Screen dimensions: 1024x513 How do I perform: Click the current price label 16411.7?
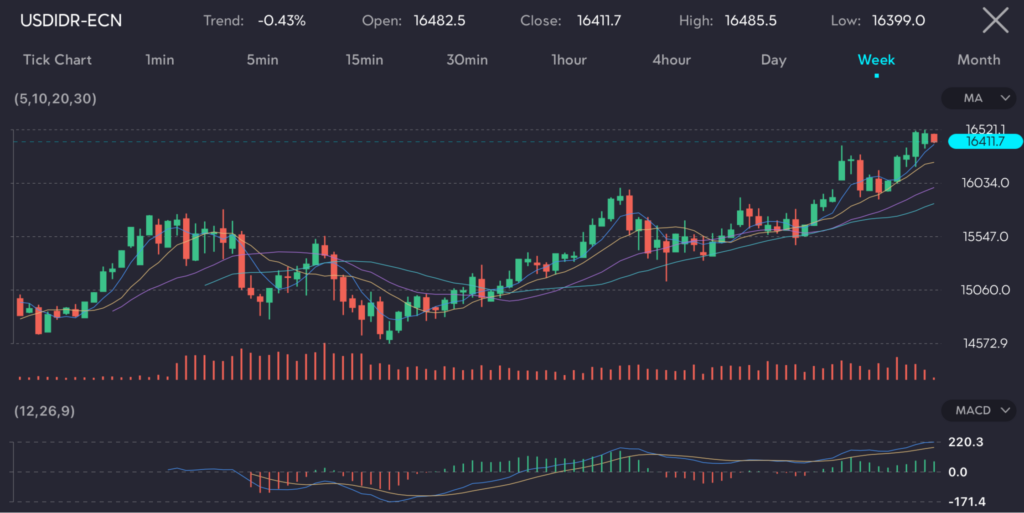click(x=984, y=142)
